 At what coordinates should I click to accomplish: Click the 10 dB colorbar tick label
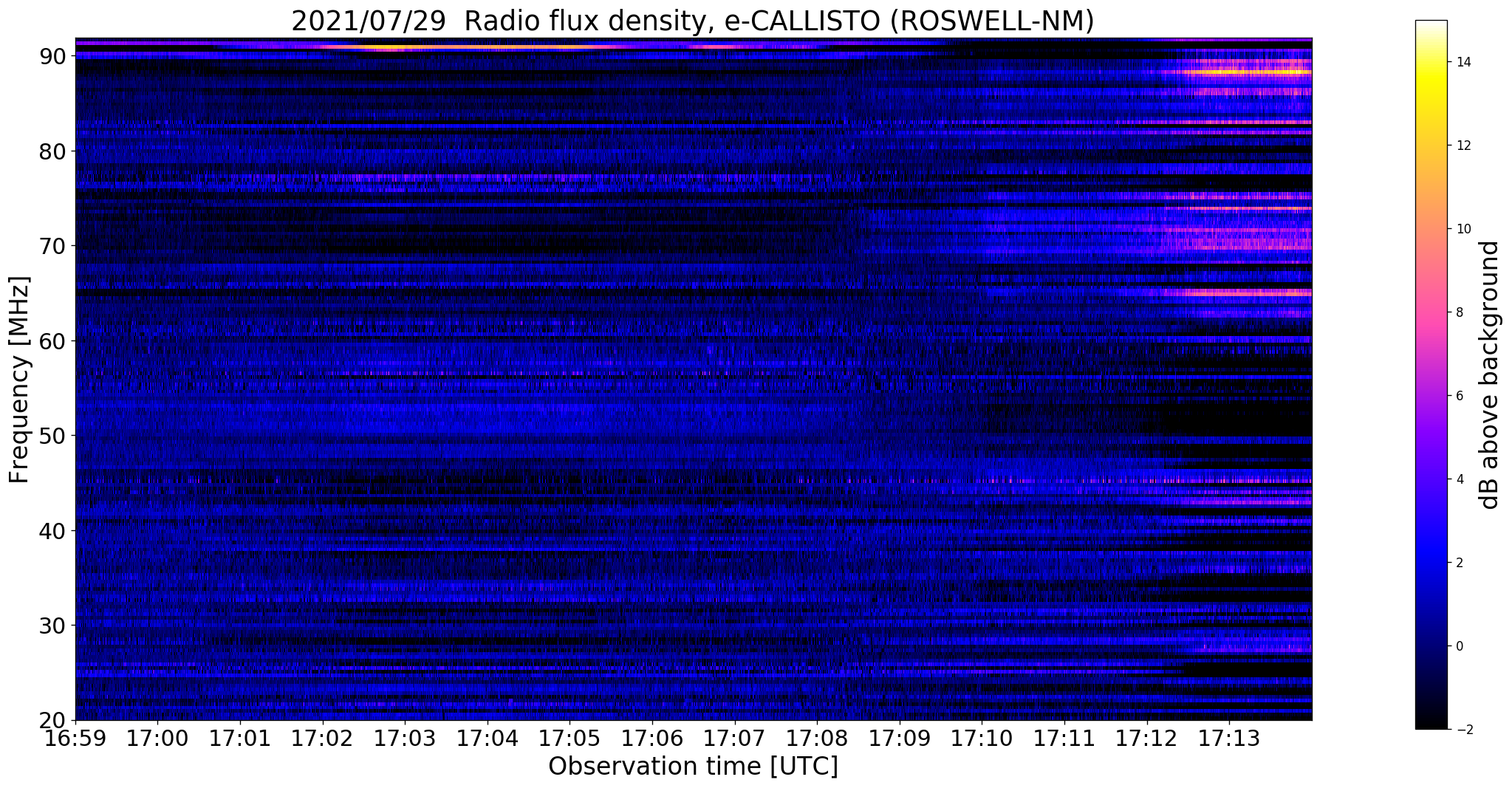coord(1463,229)
